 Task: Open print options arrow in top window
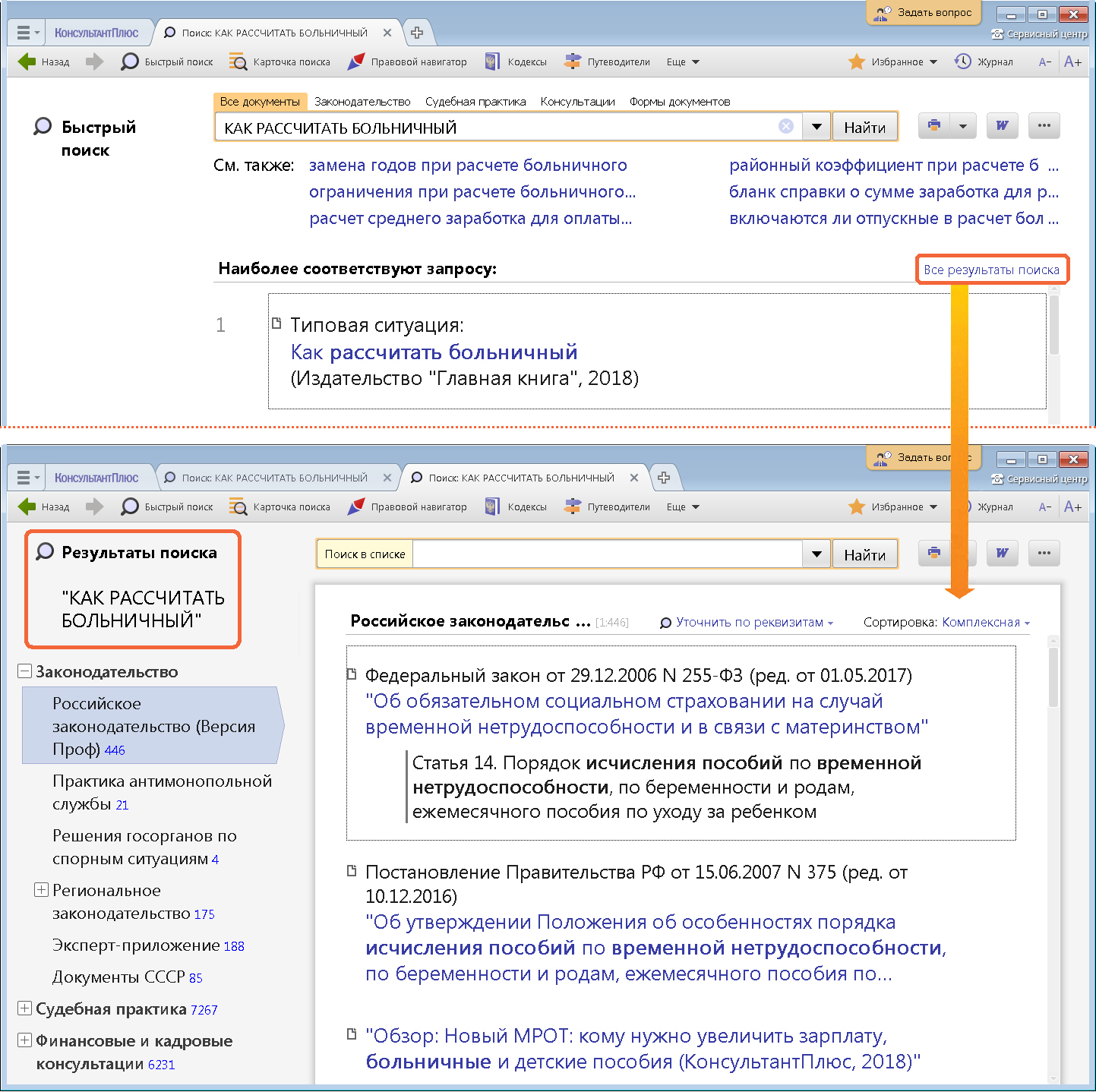tap(962, 126)
